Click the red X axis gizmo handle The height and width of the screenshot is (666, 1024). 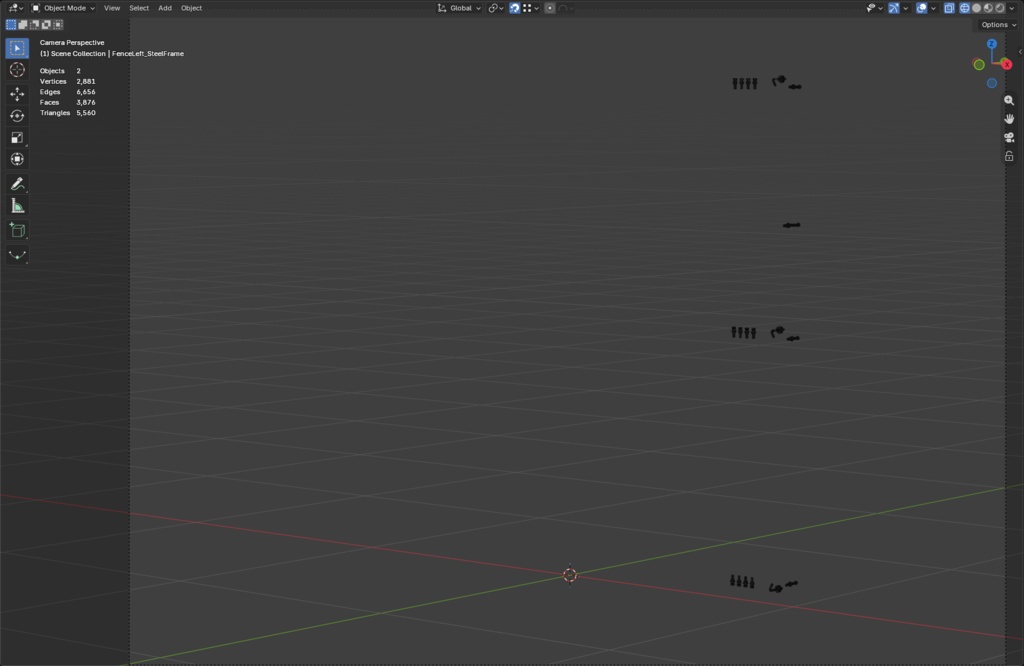(1006, 64)
